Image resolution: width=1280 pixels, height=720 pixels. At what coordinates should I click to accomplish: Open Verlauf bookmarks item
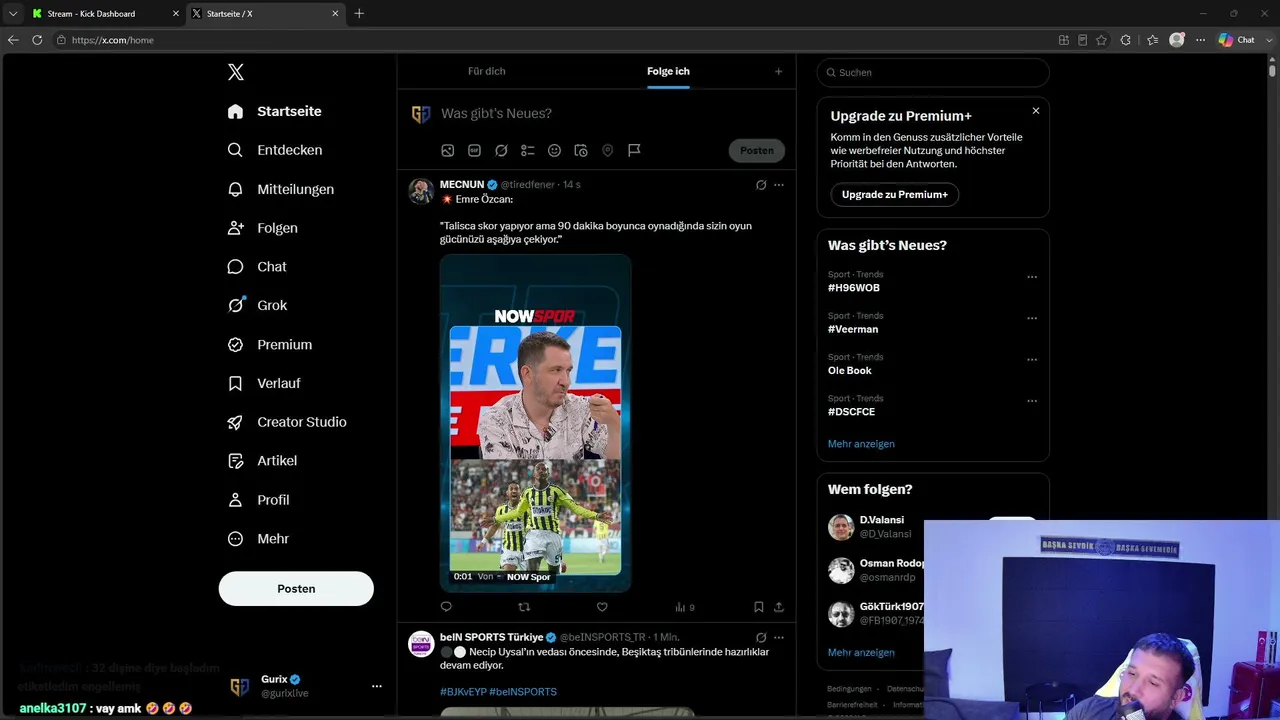click(x=264, y=383)
